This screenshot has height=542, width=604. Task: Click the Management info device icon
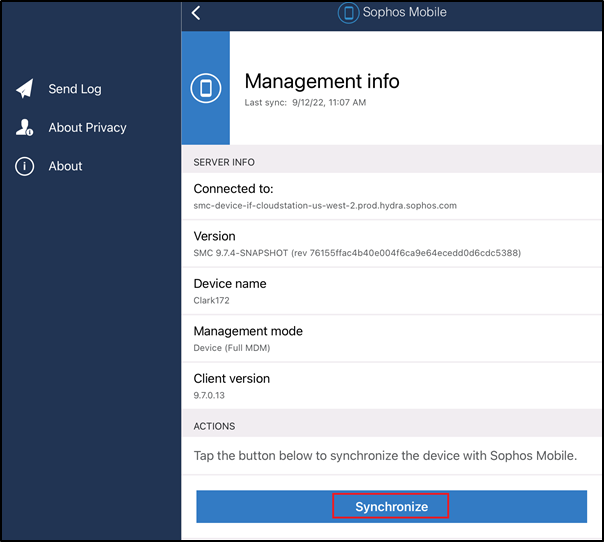pyautogui.click(x=206, y=88)
